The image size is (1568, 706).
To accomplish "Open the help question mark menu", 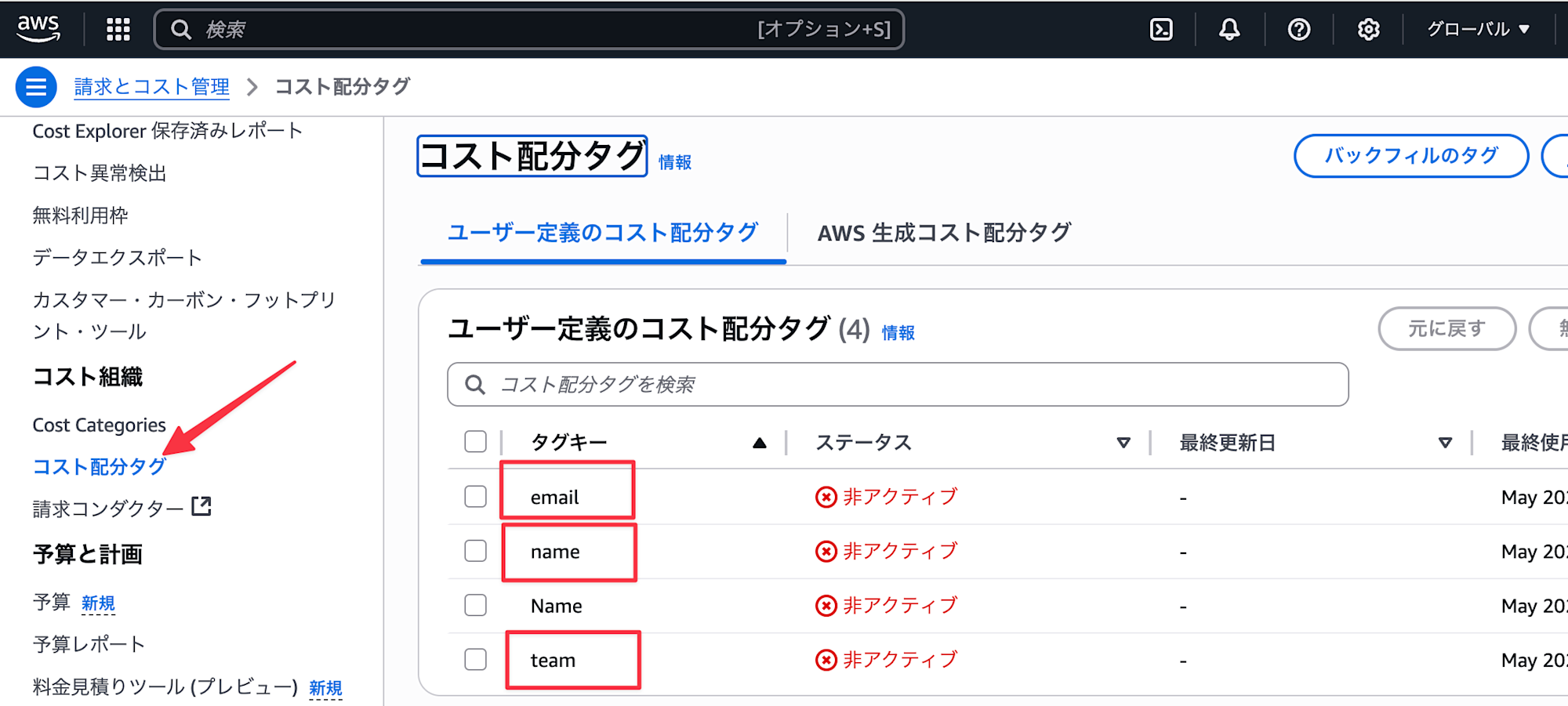I will [x=1299, y=30].
